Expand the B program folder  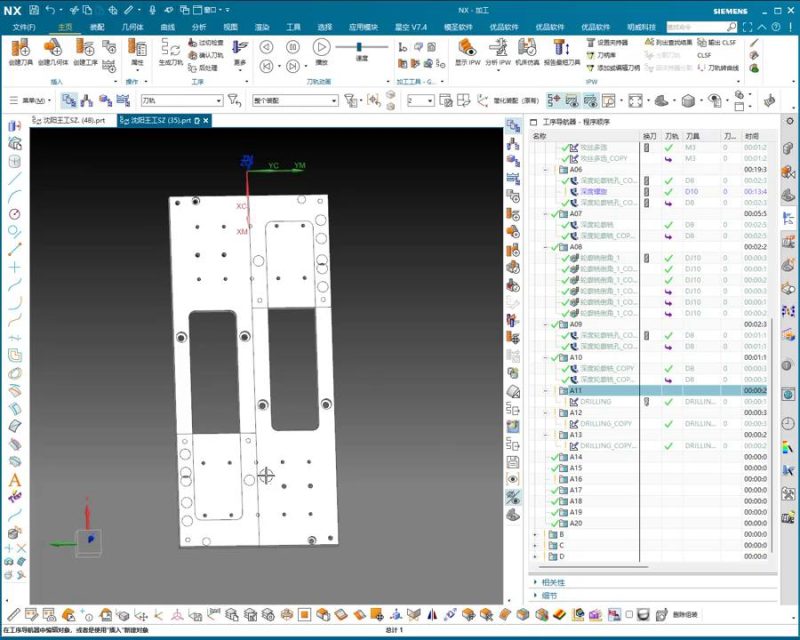[x=536, y=534]
